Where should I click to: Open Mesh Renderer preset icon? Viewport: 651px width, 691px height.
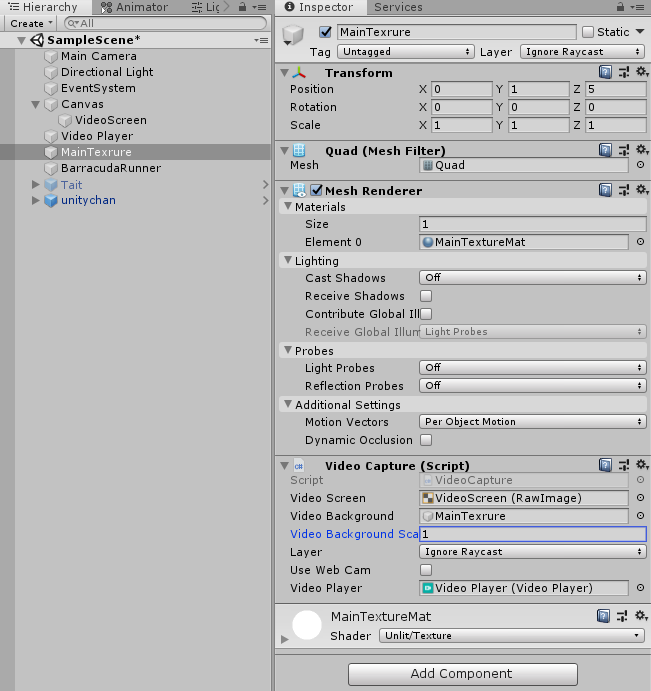pyautogui.click(x=624, y=190)
